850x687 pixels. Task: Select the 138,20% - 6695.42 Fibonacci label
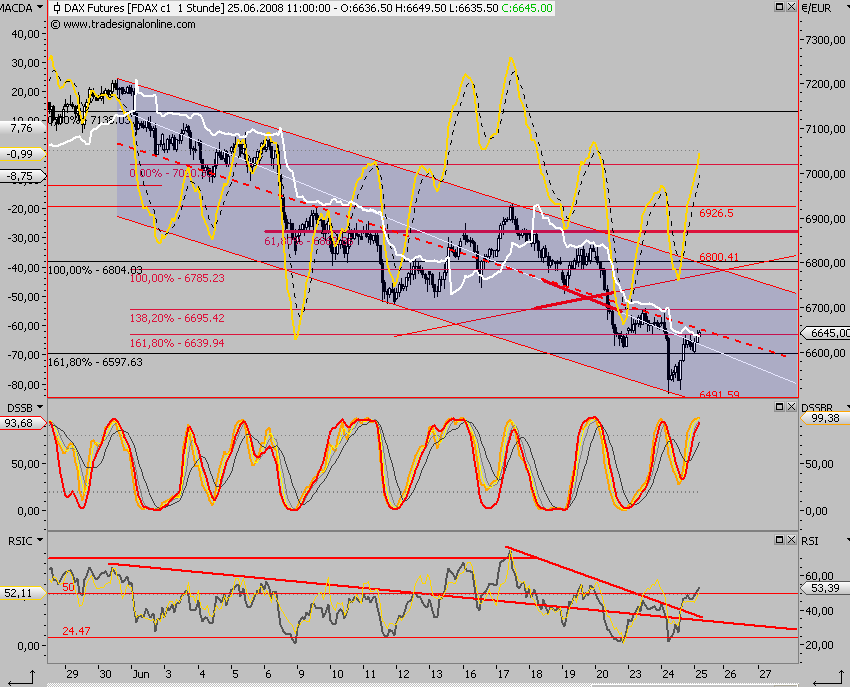(x=177, y=318)
